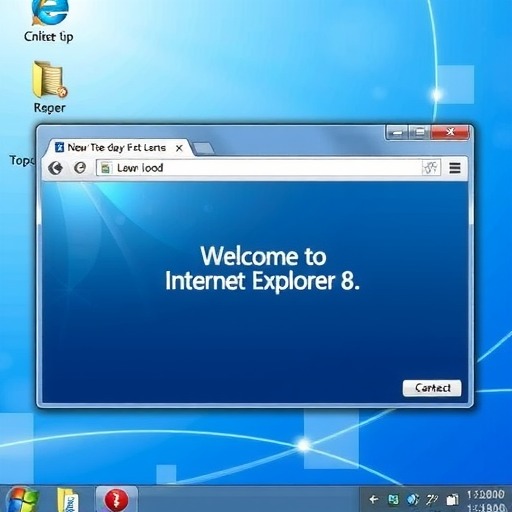Click the 'Rager' desktop icon label

point(50,108)
